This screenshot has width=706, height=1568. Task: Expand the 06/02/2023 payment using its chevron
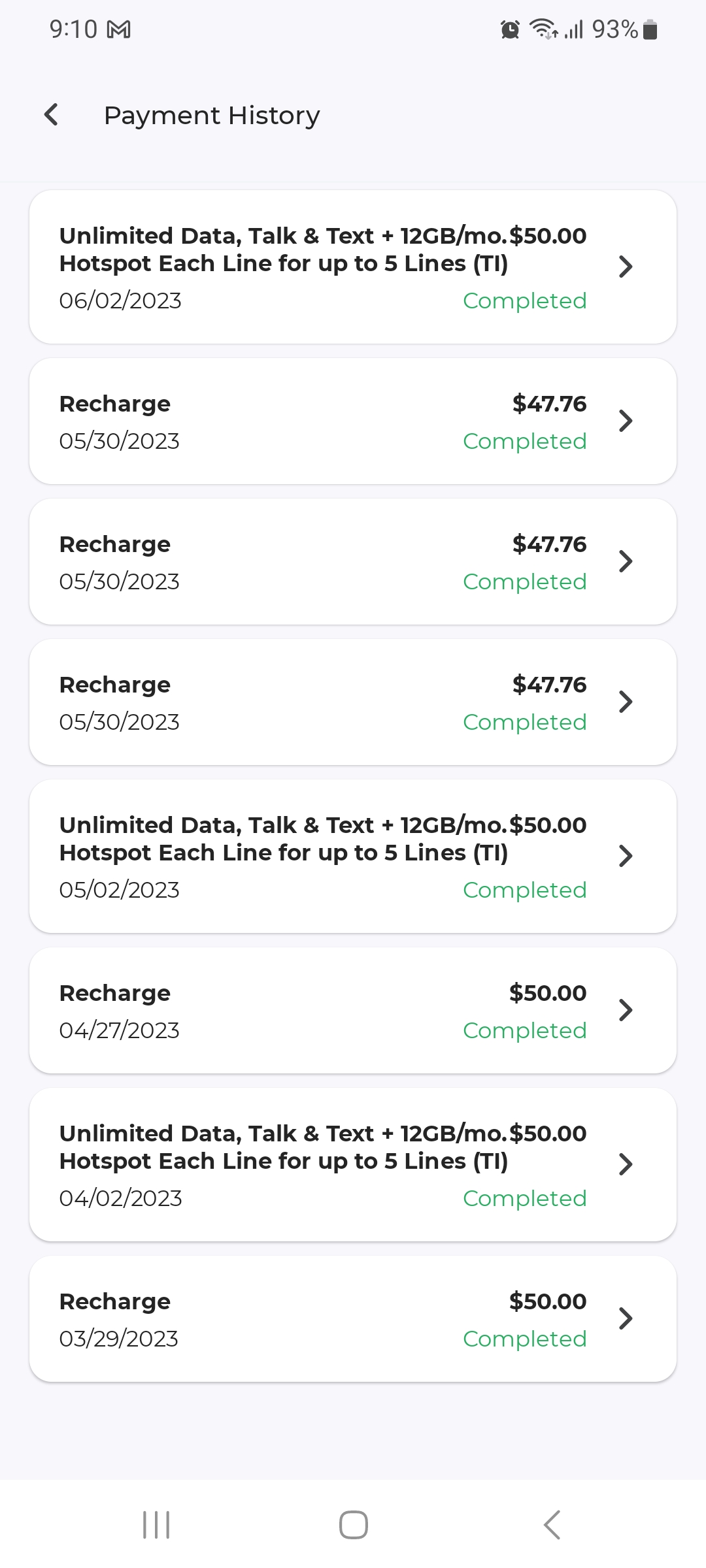pos(626,267)
